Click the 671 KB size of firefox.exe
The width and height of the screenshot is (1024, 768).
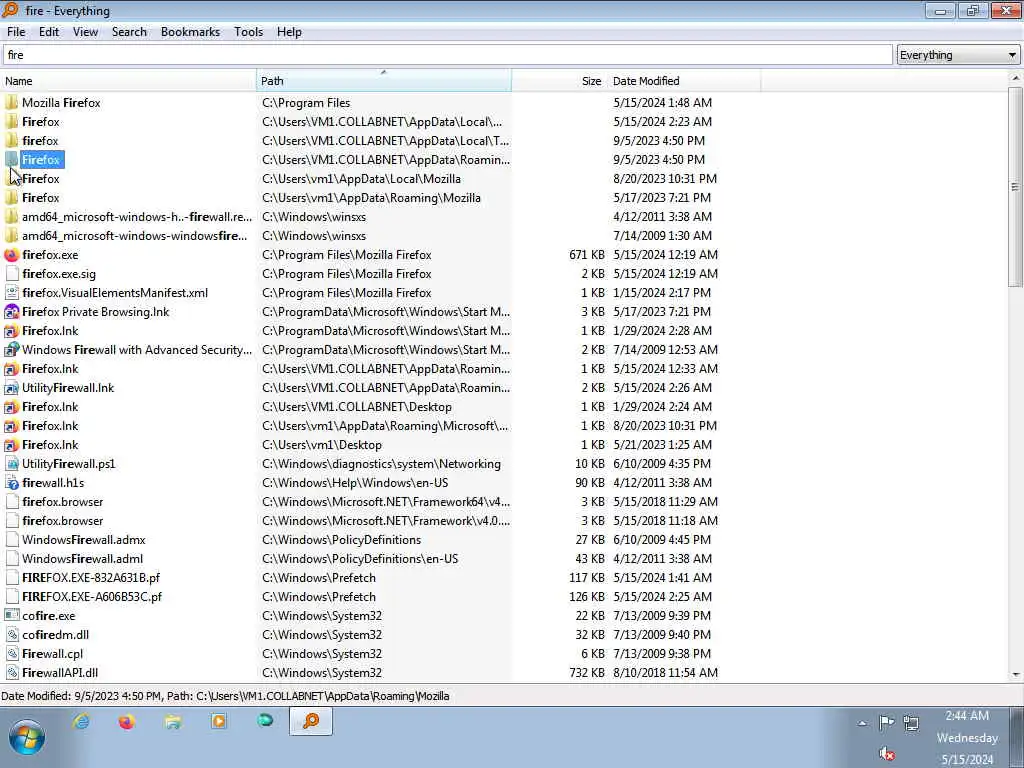click(586, 255)
